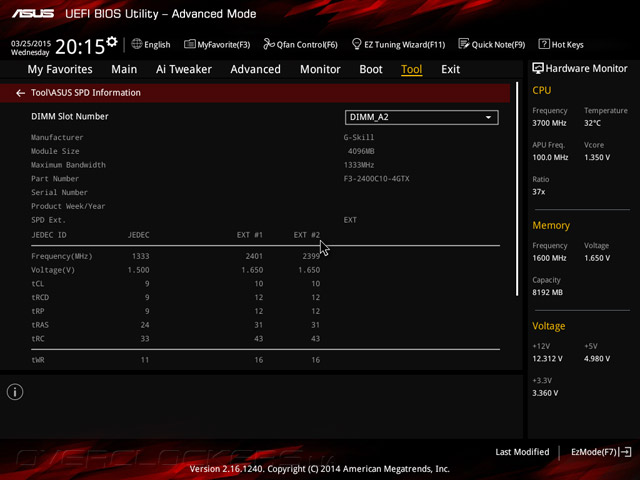
Task: Click the EXT #2 column header
Action: tap(307, 235)
